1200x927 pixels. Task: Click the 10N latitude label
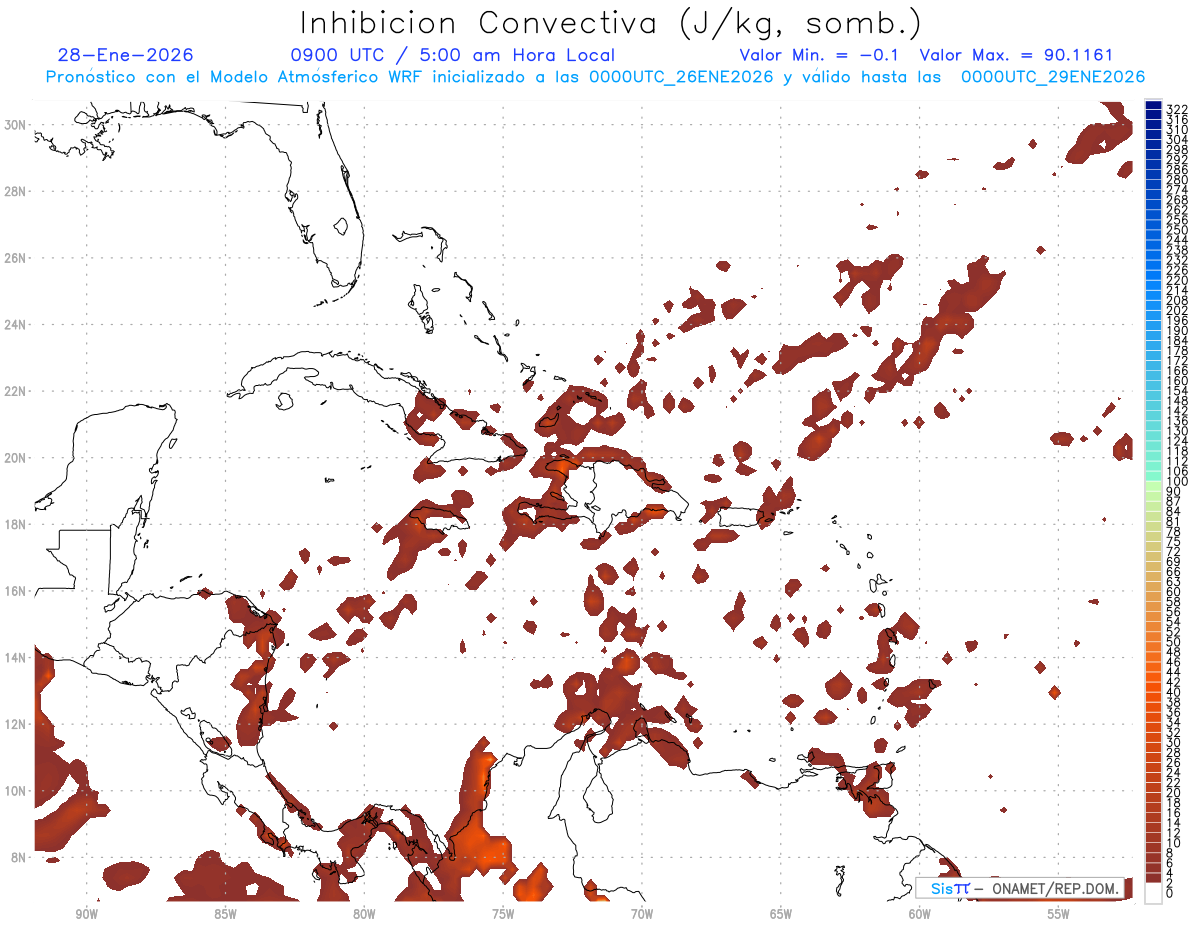14,790
